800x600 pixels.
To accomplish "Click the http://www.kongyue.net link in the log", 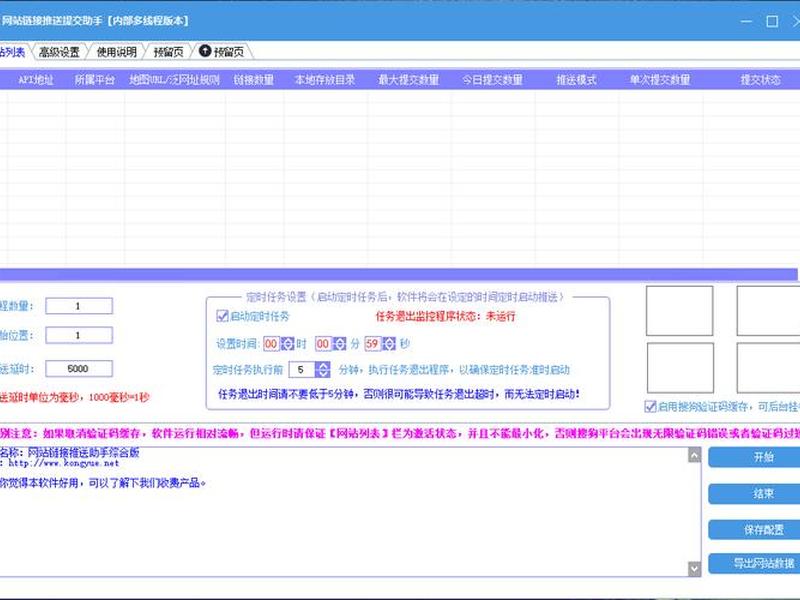I will coord(63,463).
